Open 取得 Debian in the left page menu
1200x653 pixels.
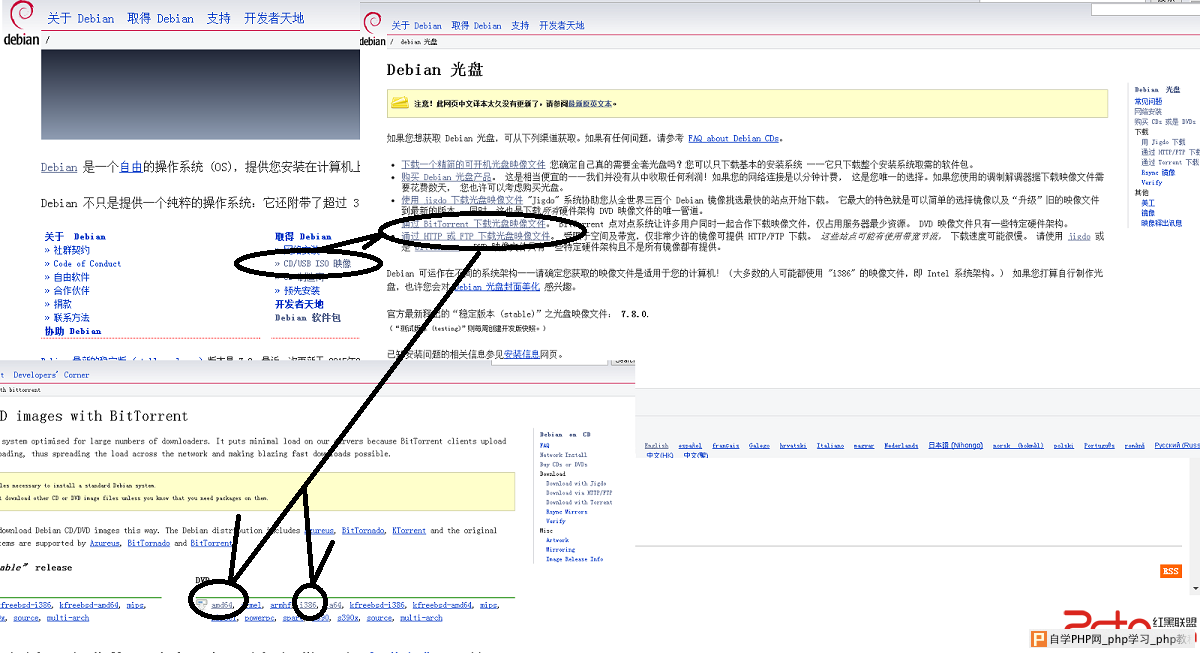(x=160, y=19)
